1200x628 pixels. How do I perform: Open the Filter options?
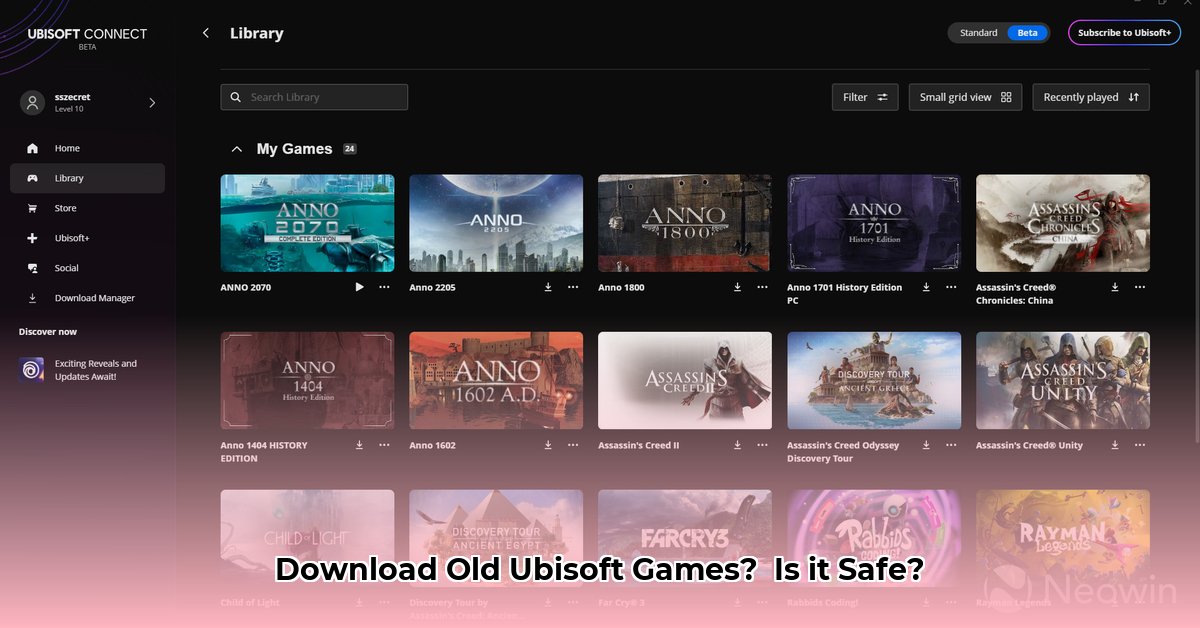coord(864,97)
